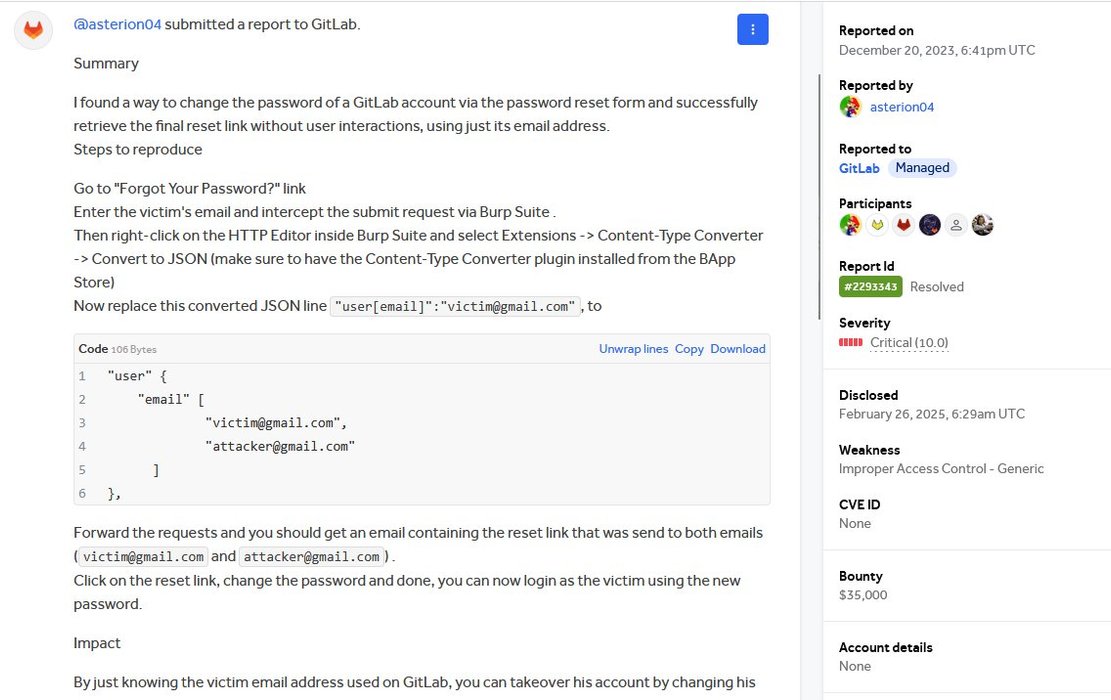Open the first Mario participant avatar
Image resolution: width=1111 pixels, height=700 pixels.
pyautogui.click(x=850, y=225)
